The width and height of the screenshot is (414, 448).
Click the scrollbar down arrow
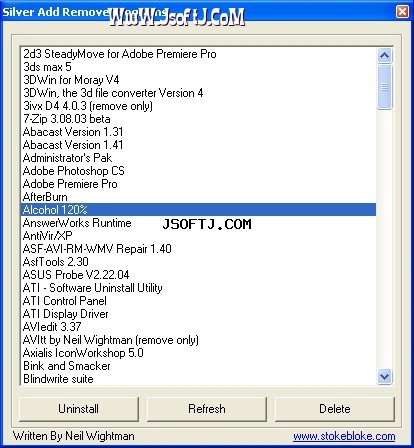coord(385,377)
